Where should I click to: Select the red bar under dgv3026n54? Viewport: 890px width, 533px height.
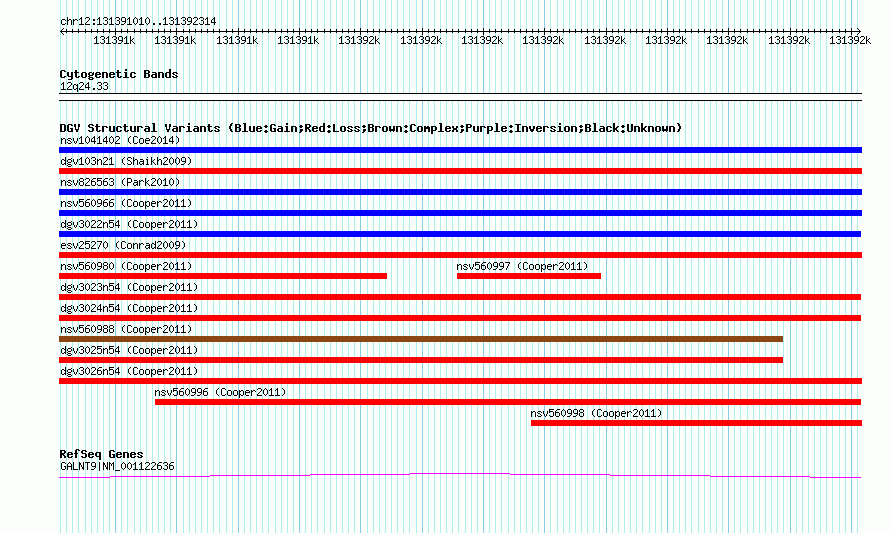pyautogui.click(x=460, y=381)
